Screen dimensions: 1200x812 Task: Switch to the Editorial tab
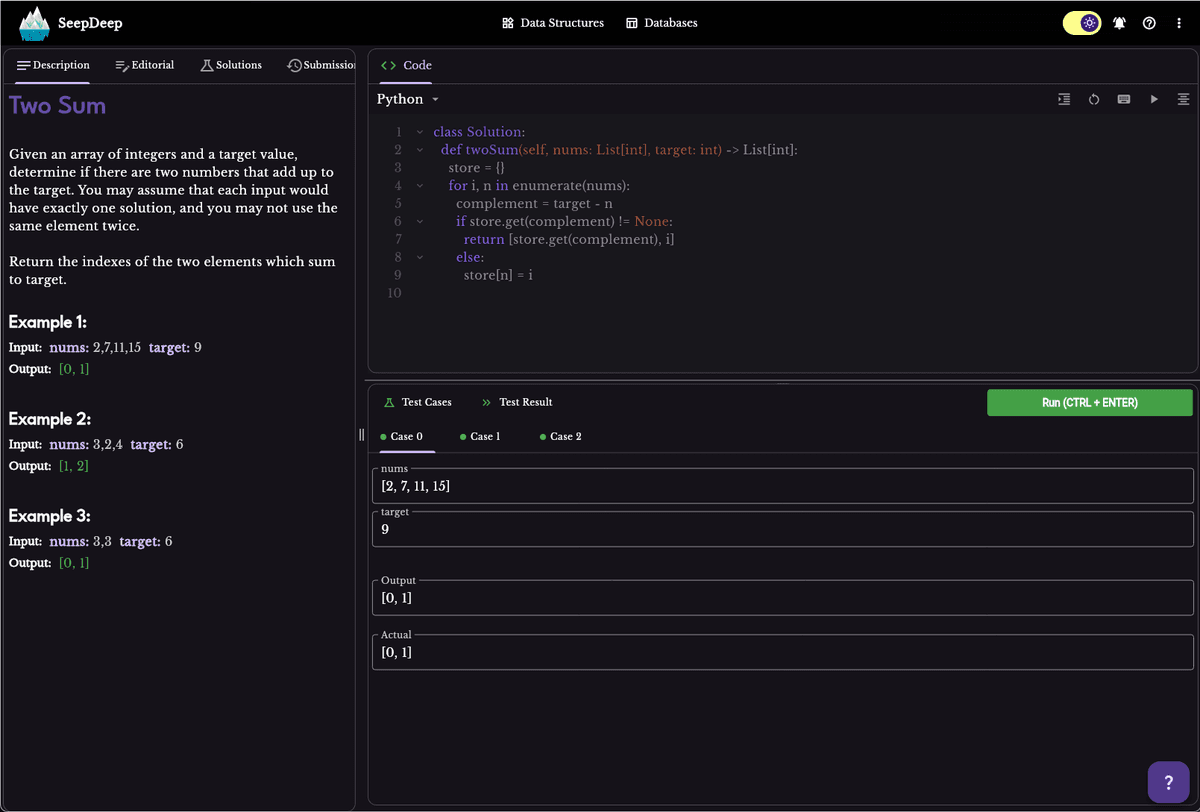[145, 65]
